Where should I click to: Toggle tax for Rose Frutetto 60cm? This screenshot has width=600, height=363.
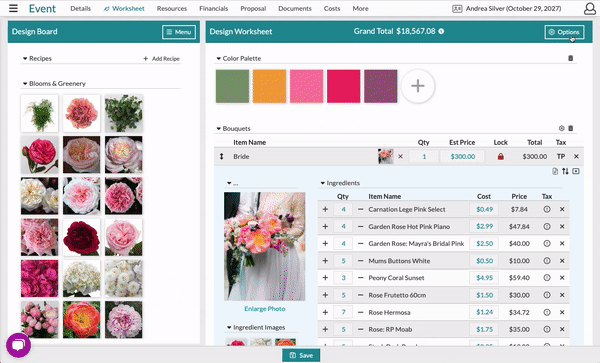547,295
